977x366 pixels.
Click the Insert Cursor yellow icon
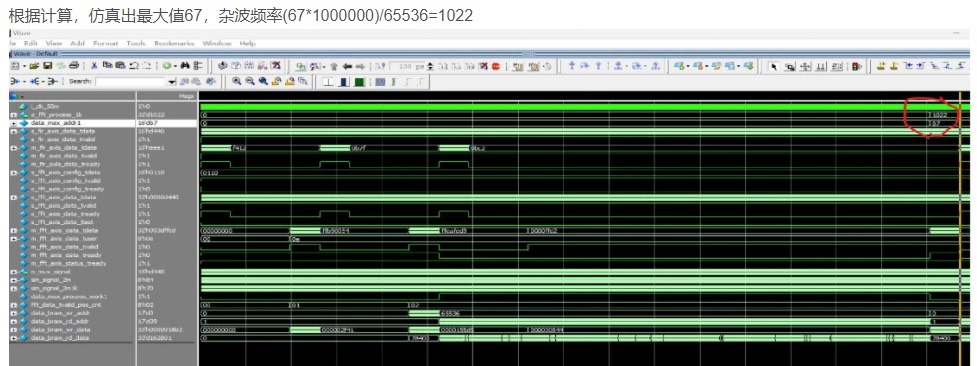point(880,66)
